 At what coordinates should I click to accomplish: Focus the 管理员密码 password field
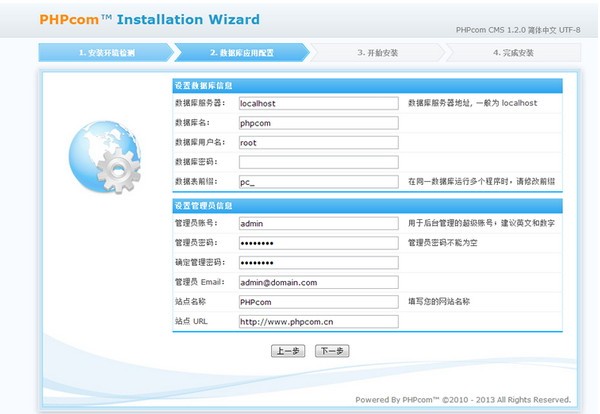319,243
